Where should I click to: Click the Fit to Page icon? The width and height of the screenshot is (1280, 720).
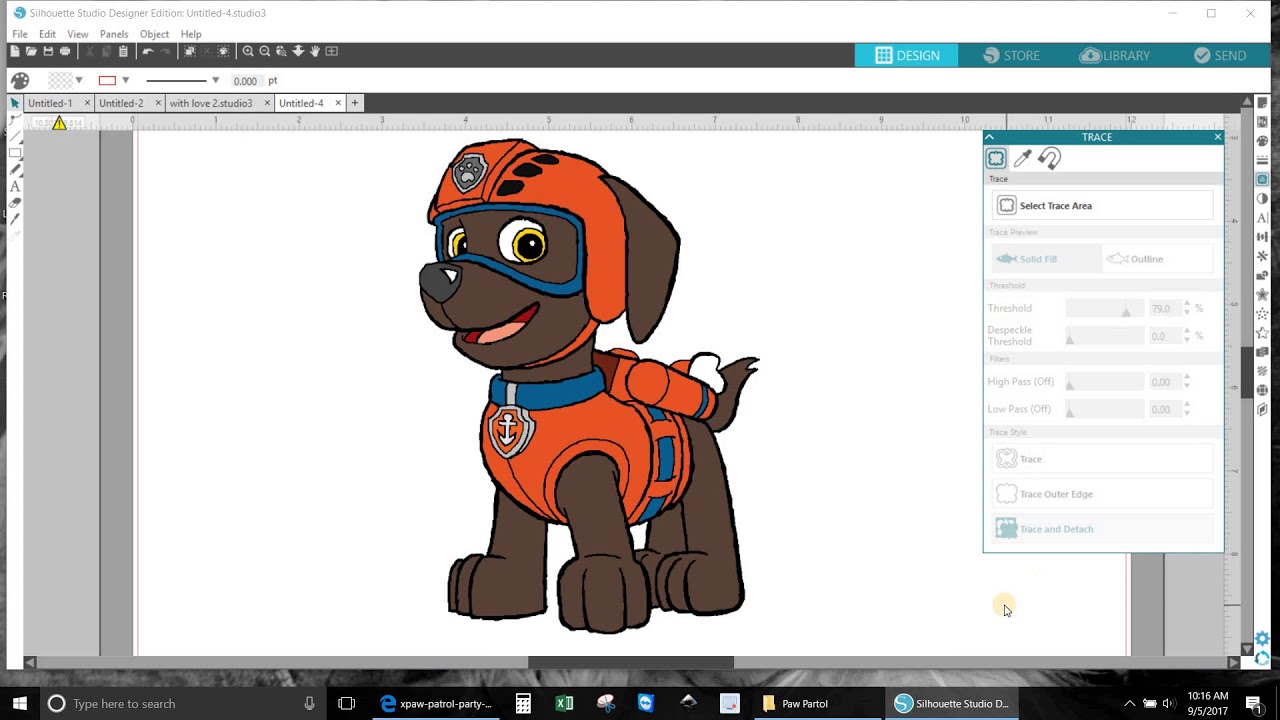[332, 51]
